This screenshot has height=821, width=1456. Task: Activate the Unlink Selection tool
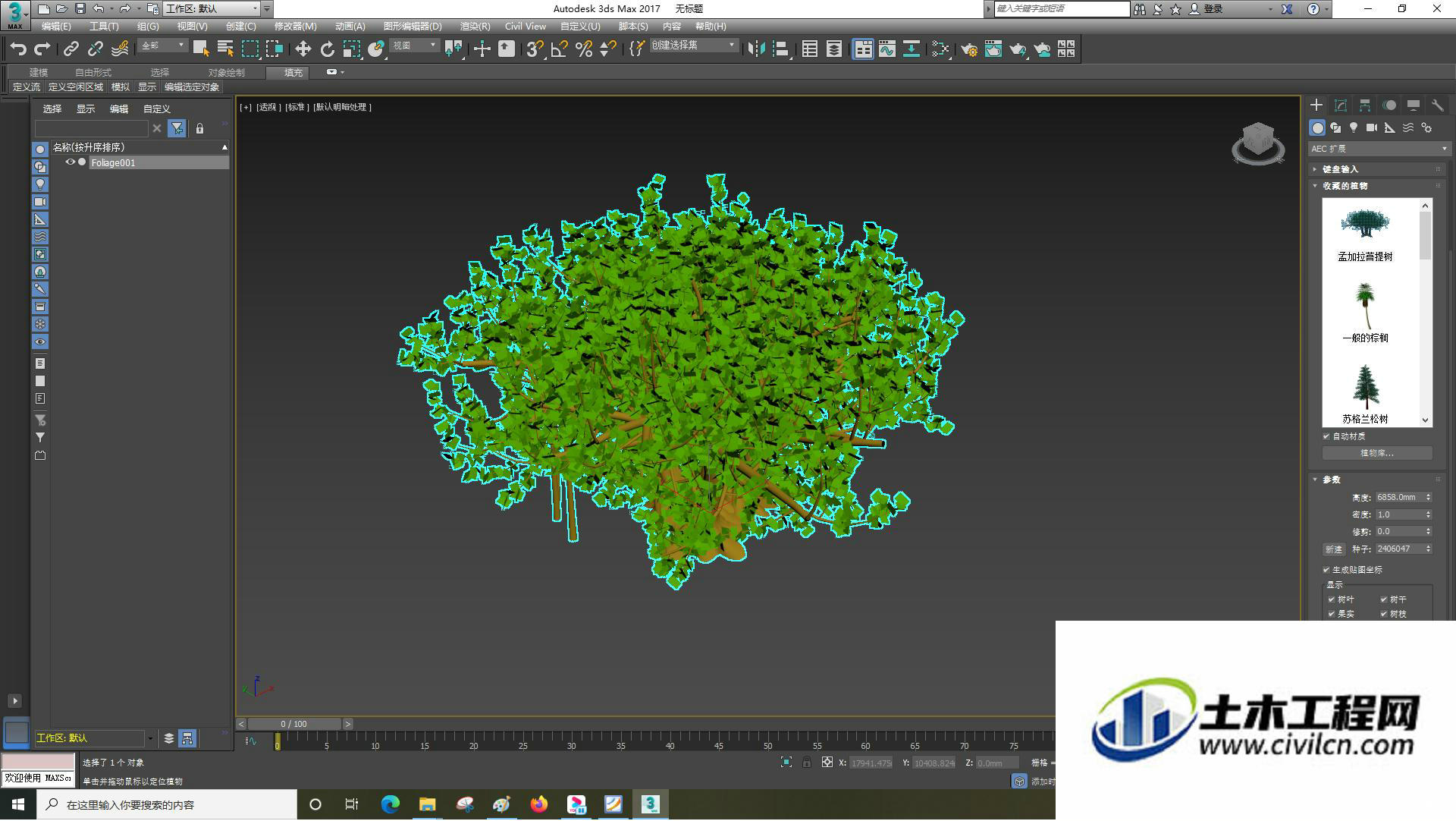(95, 49)
